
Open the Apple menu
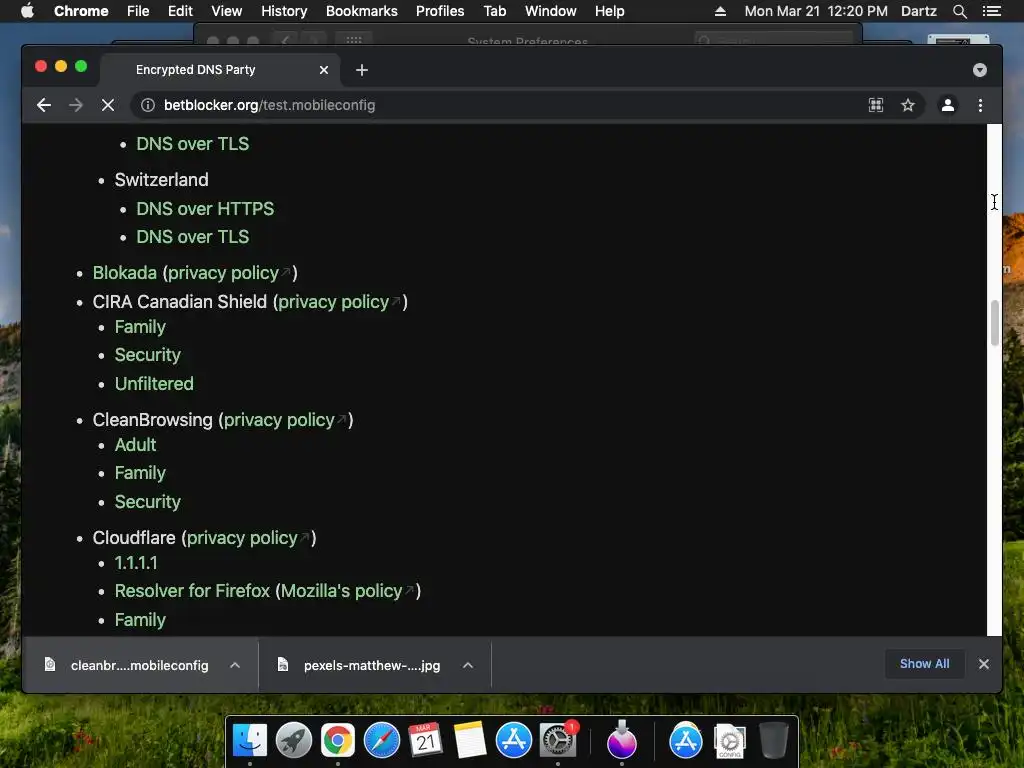[27, 11]
